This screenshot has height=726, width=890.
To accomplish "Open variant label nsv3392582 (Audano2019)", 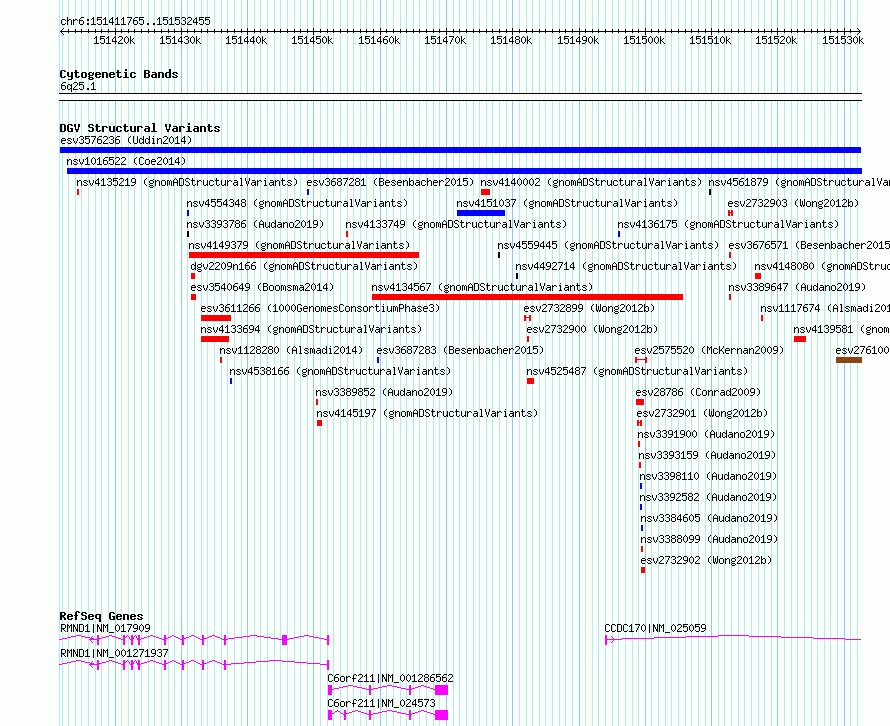I will click(x=708, y=497).
